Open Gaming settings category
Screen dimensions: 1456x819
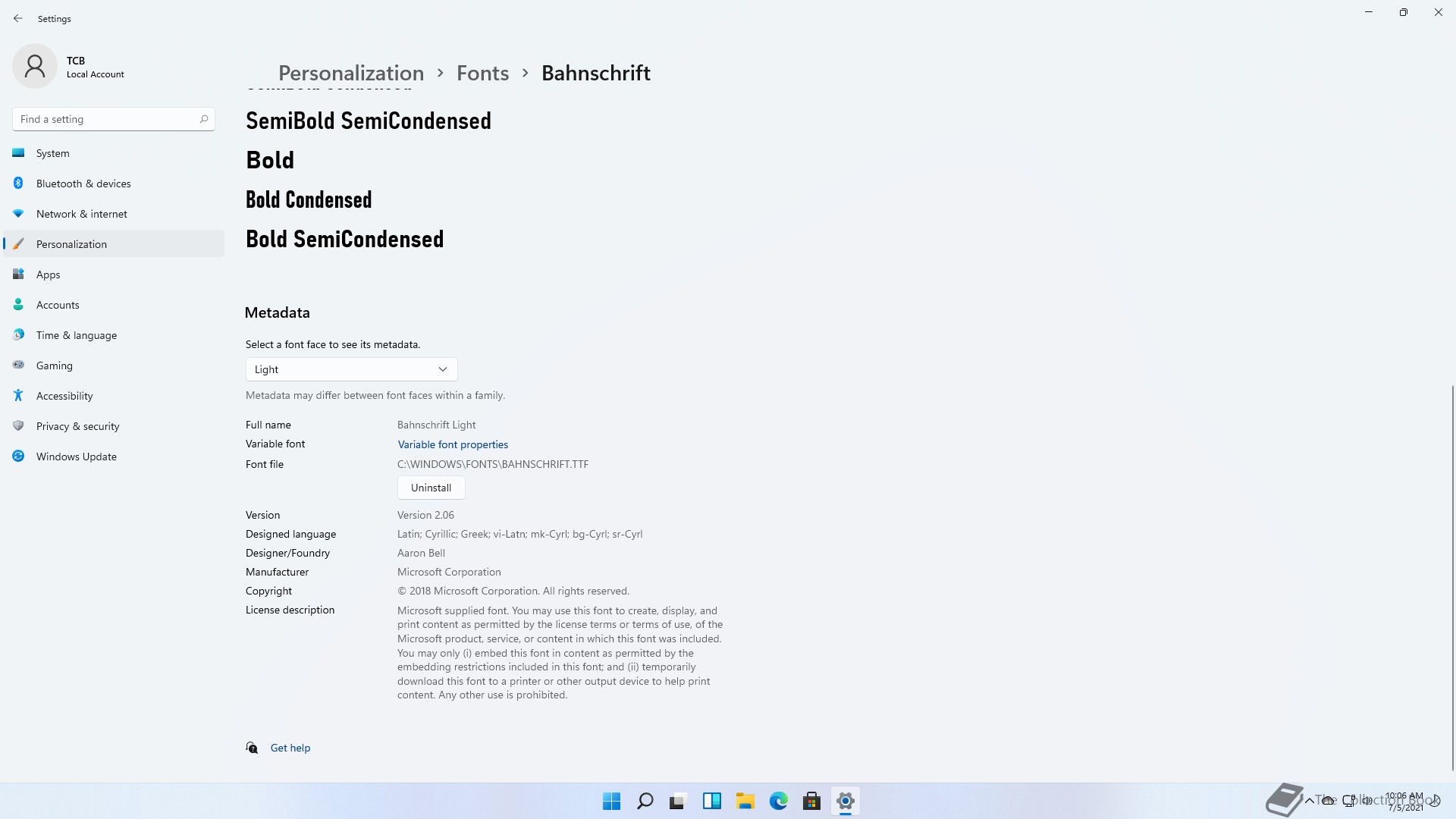pyautogui.click(x=114, y=366)
